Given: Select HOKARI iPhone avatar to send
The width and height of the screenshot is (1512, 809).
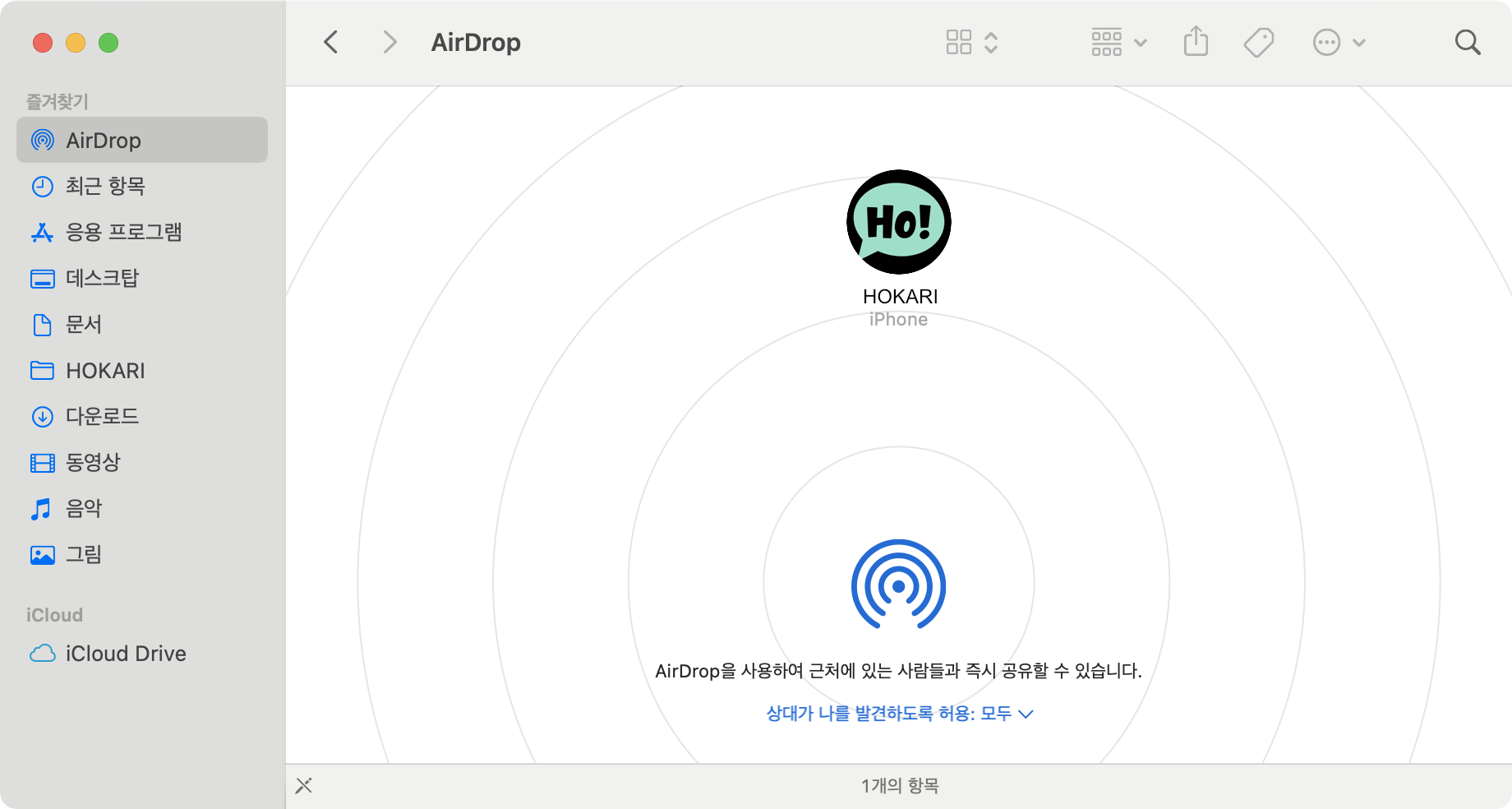Looking at the screenshot, I should pyautogui.click(x=899, y=222).
